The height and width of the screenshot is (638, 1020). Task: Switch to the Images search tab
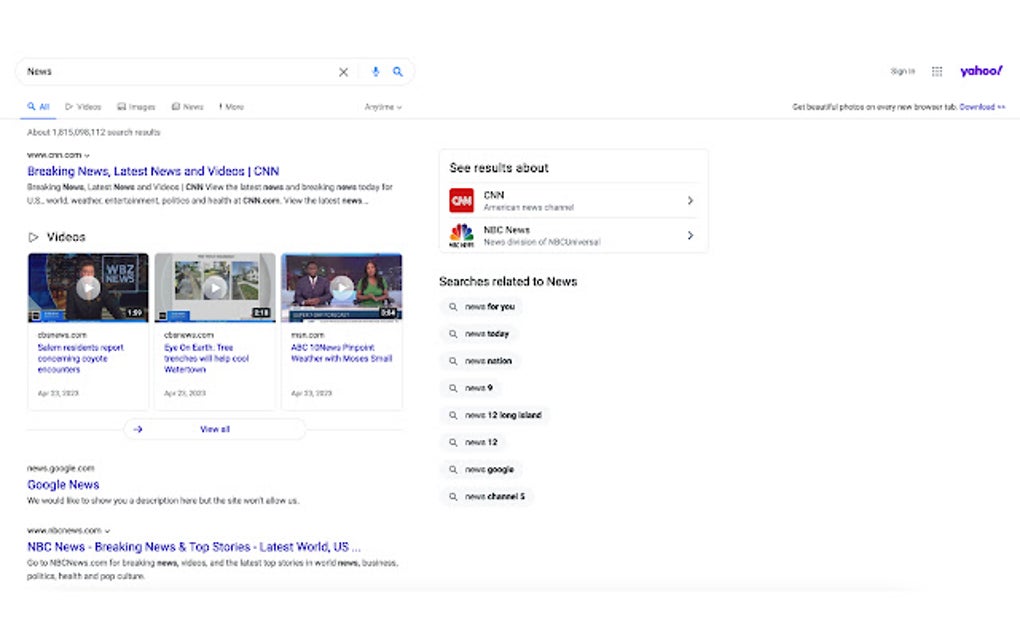[136, 106]
